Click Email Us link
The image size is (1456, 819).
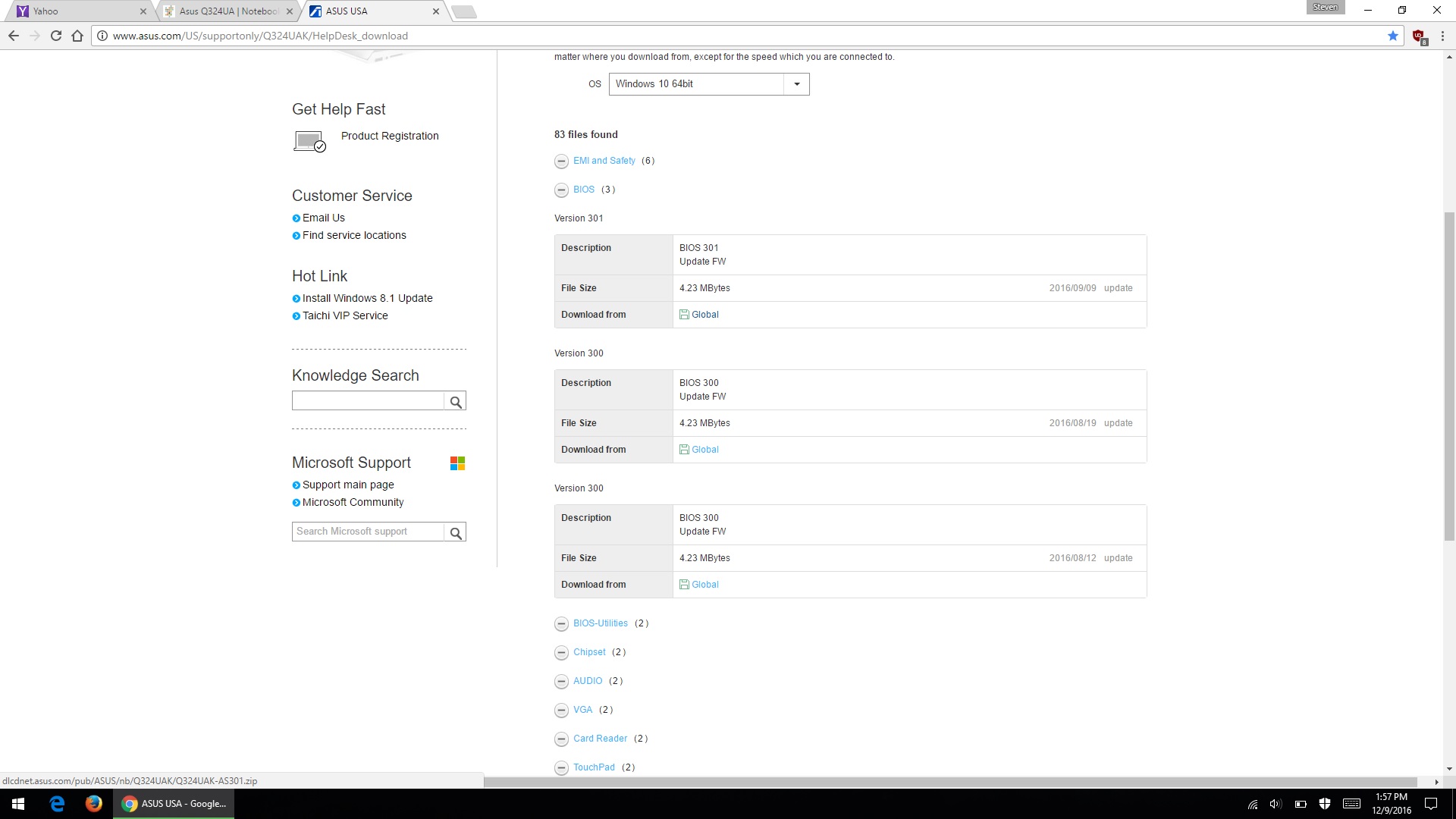coord(324,218)
